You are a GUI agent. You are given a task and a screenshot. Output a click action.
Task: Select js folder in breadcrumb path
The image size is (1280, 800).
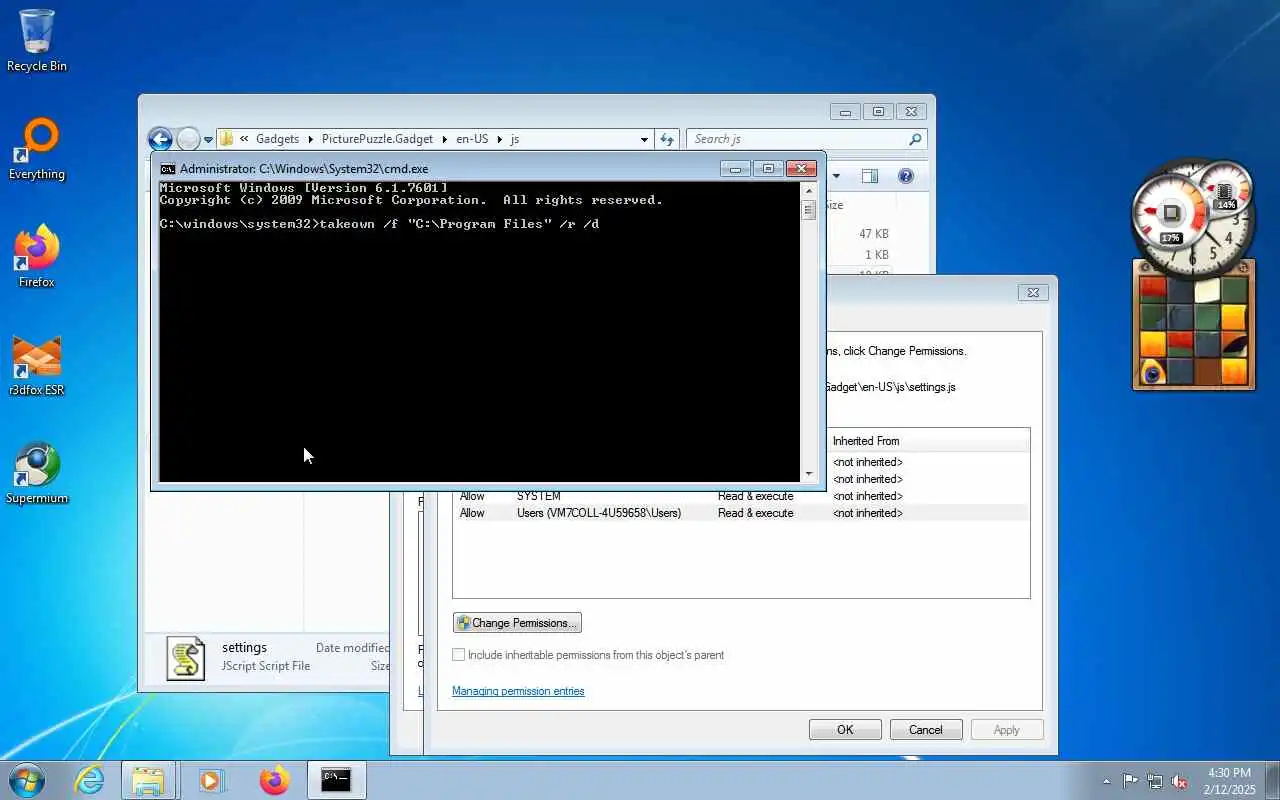coord(515,139)
